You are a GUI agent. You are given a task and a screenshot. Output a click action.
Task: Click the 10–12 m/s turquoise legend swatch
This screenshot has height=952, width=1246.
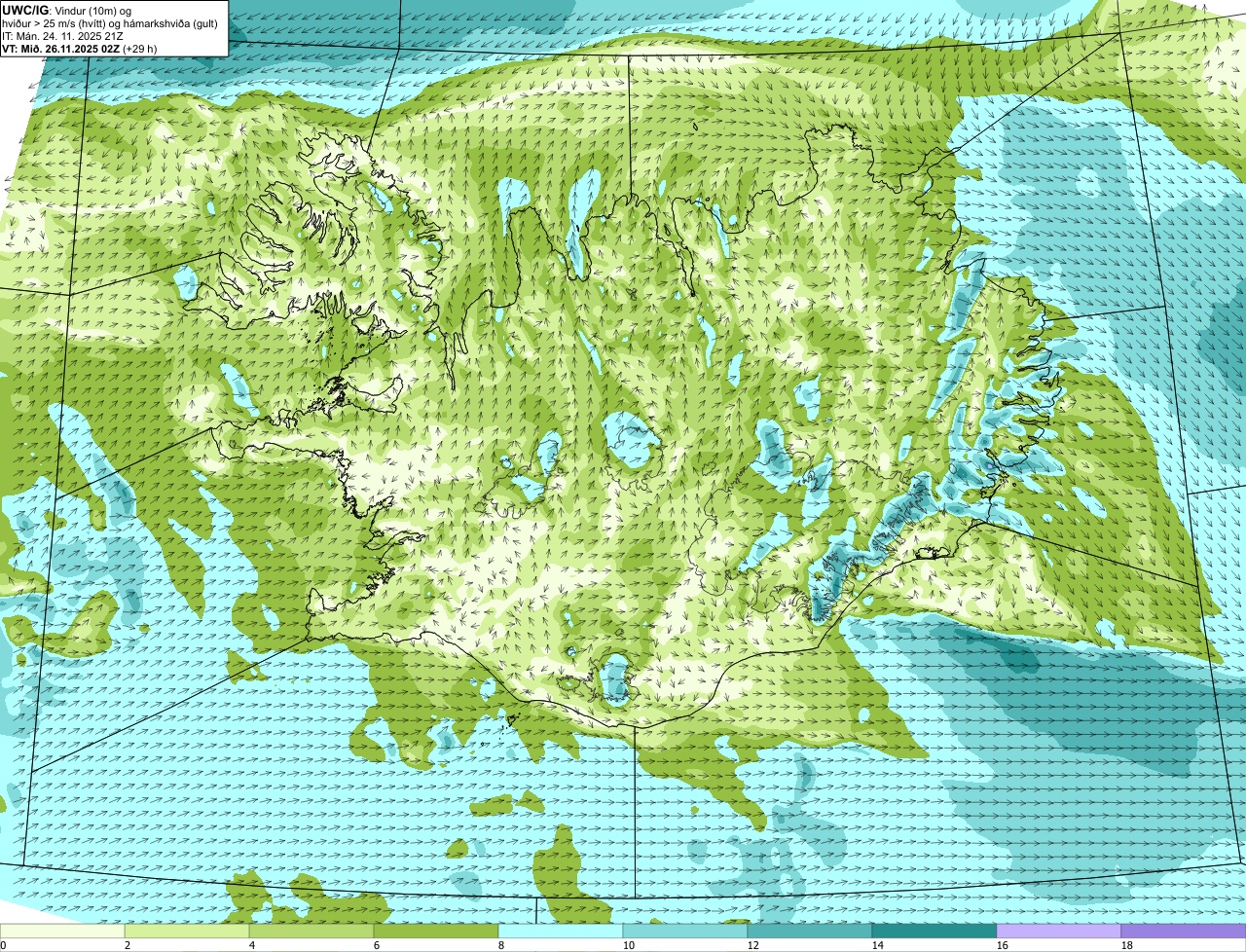click(685, 932)
